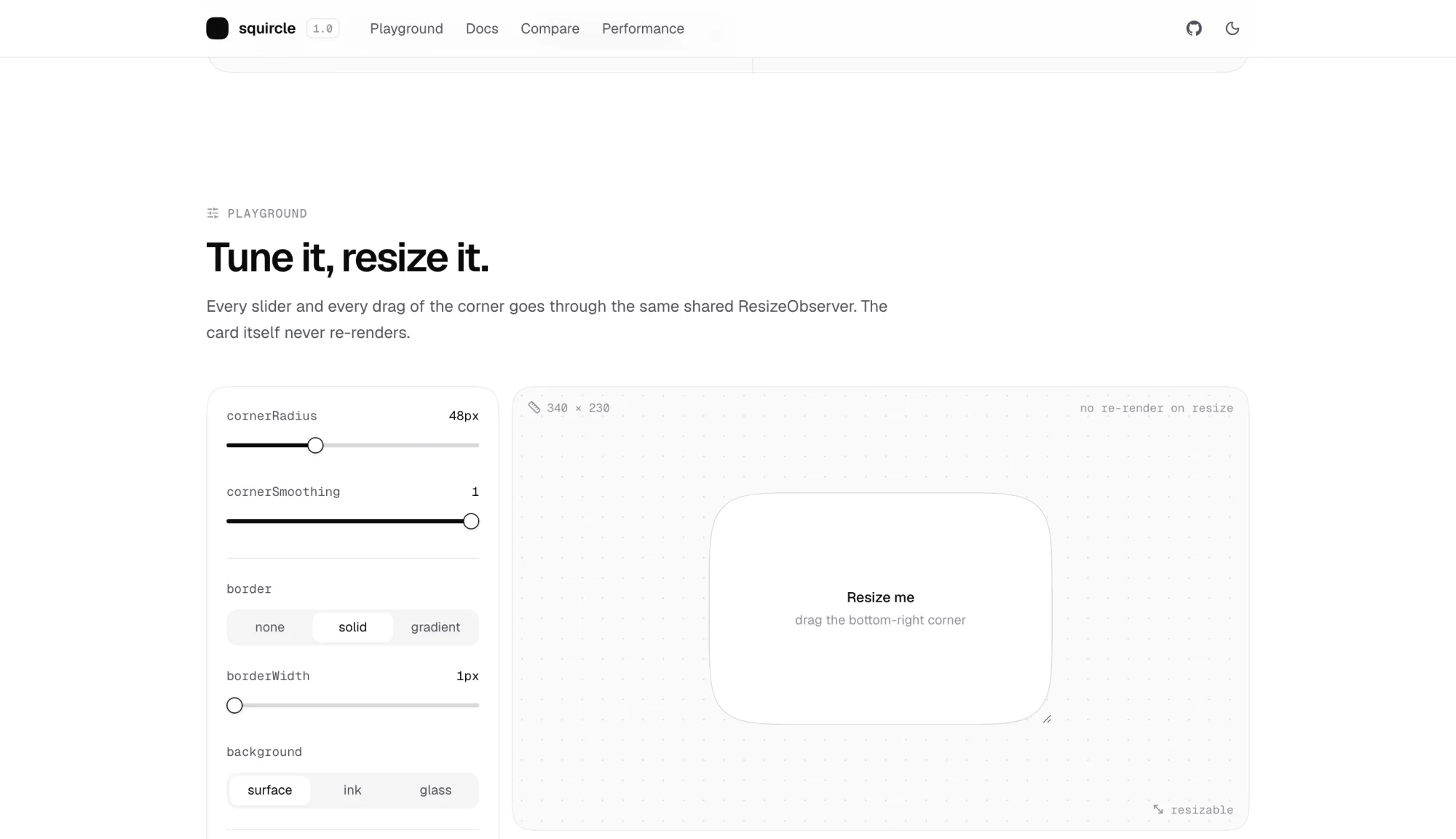Click the sliders icon beside PLAYGROUND

coord(213,213)
